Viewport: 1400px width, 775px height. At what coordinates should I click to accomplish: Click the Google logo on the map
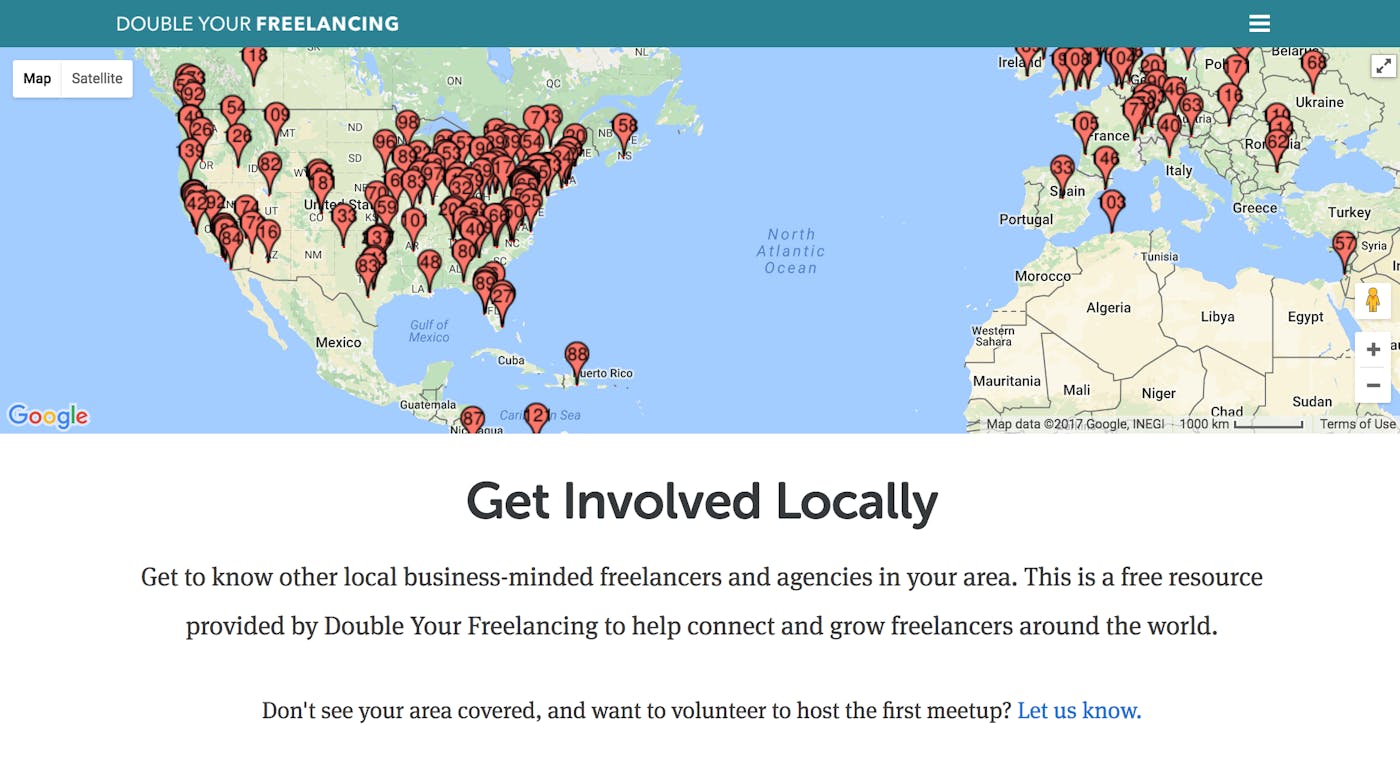pos(48,416)
